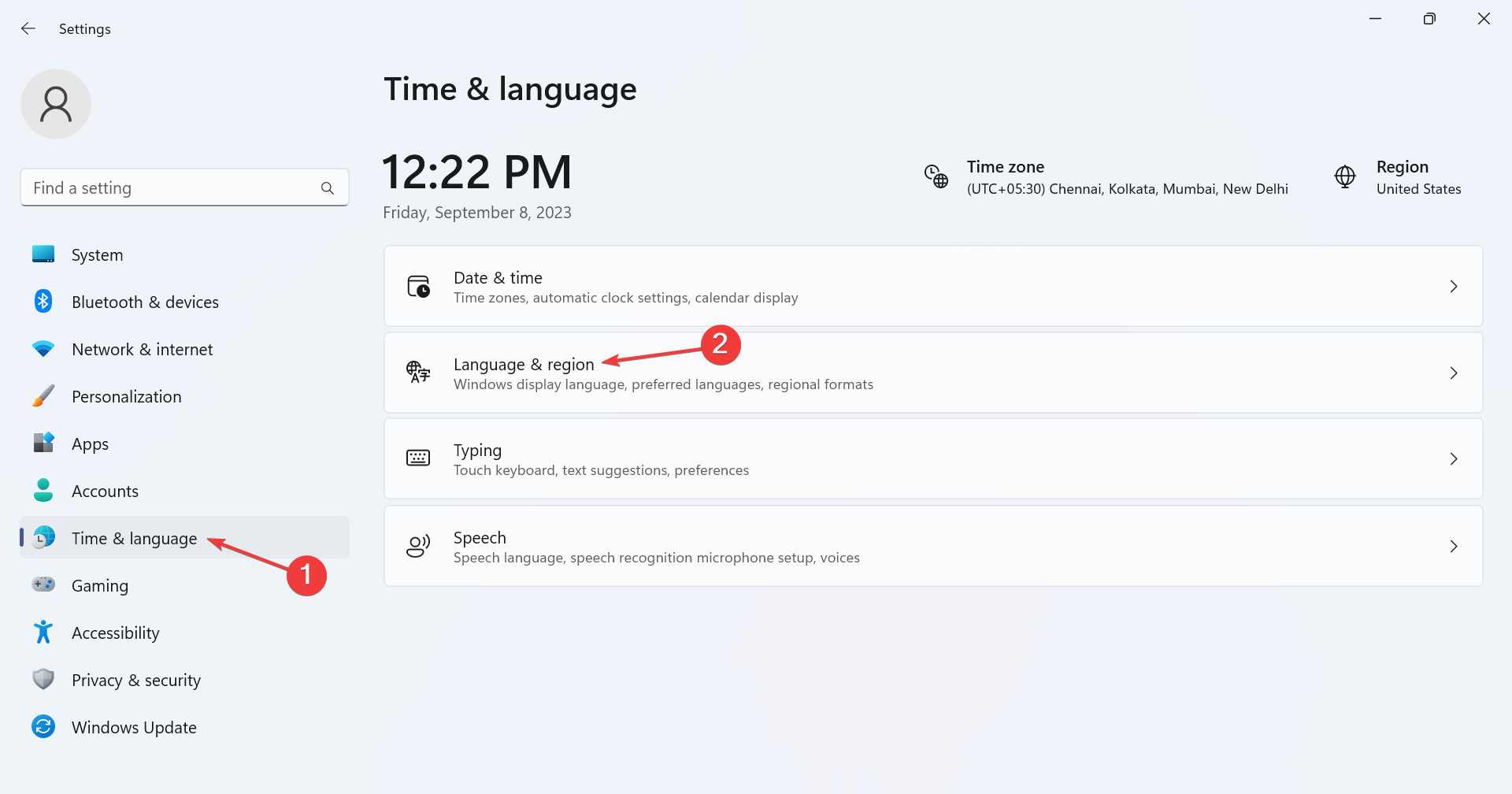Open System settings category
This screenshot has width=1512, height=794.
click(x=184, y=254)
